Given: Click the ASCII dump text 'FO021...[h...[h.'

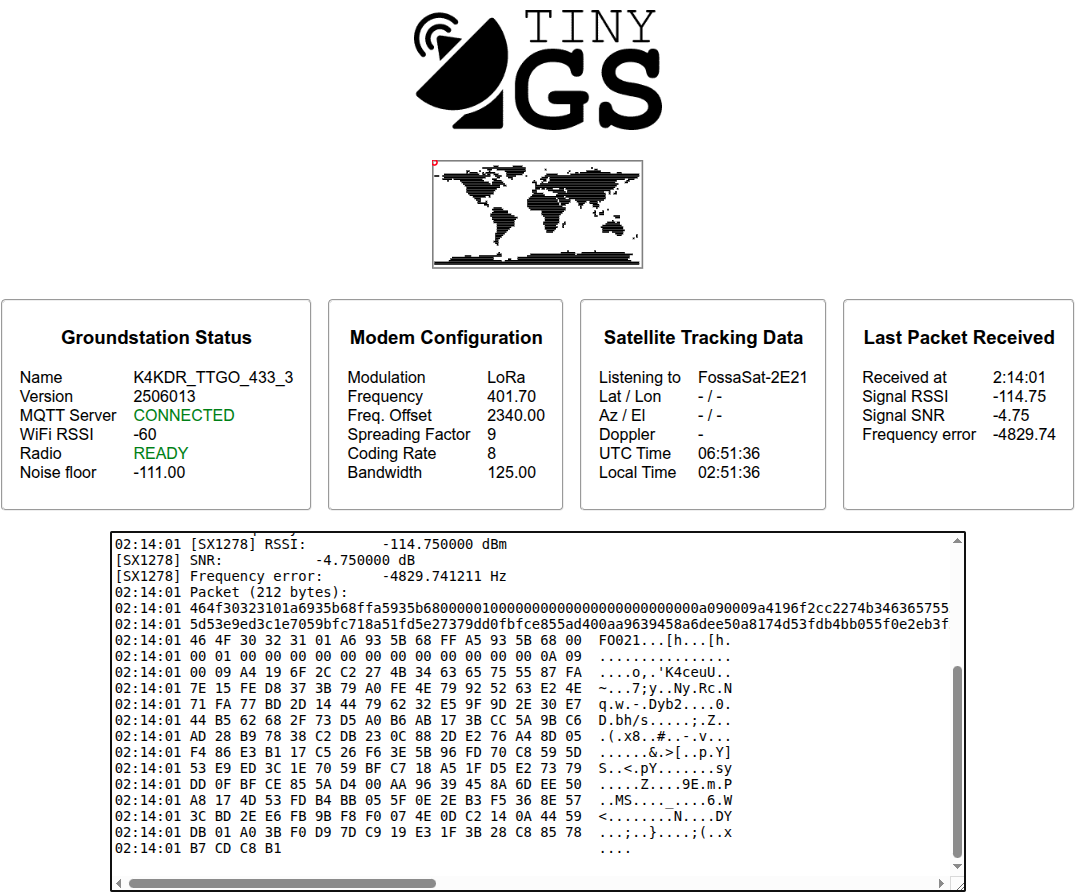Looking at the screenshot, I should coord(665,640).
